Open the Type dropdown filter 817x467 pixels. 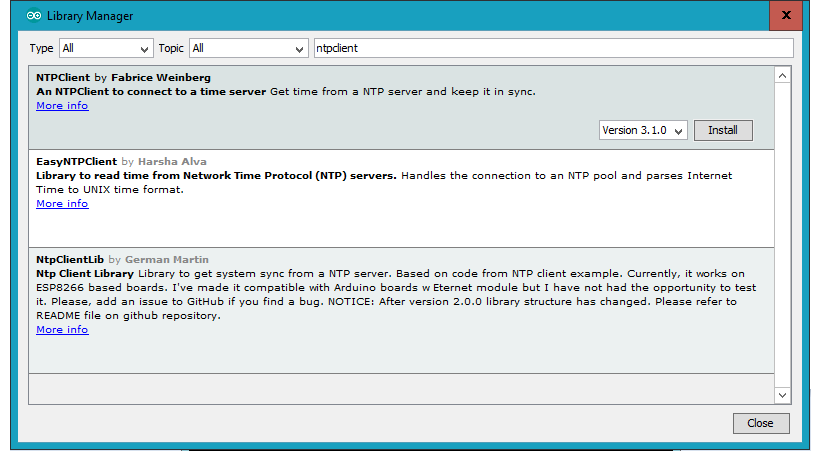click(106, 48)
